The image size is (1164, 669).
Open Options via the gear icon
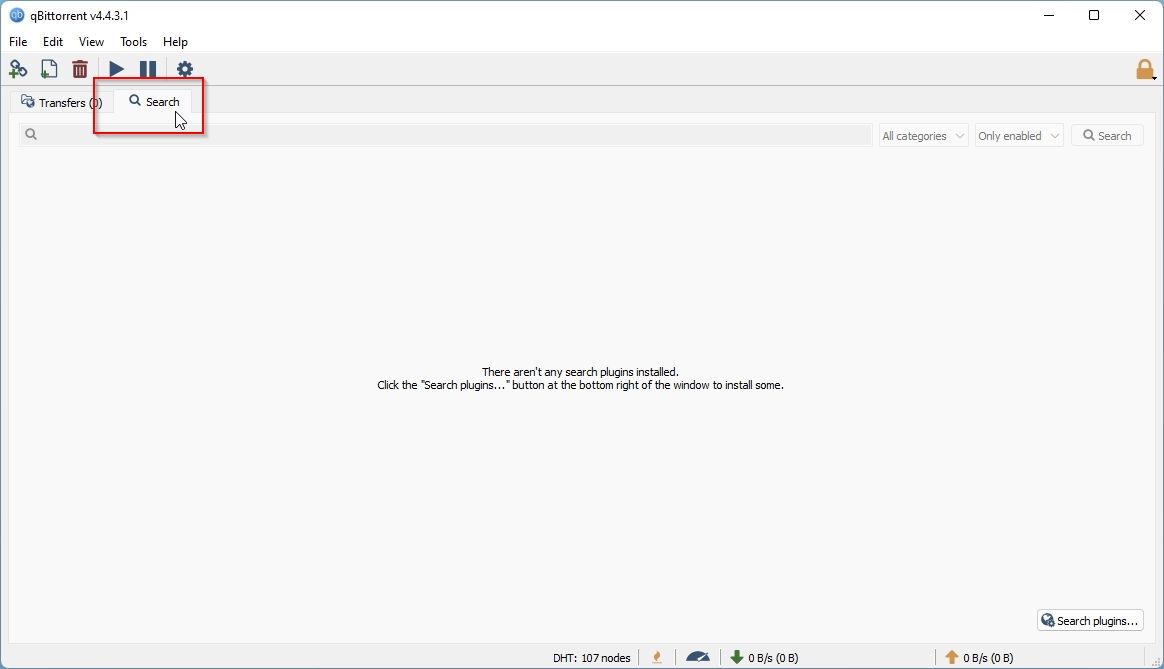184,68
